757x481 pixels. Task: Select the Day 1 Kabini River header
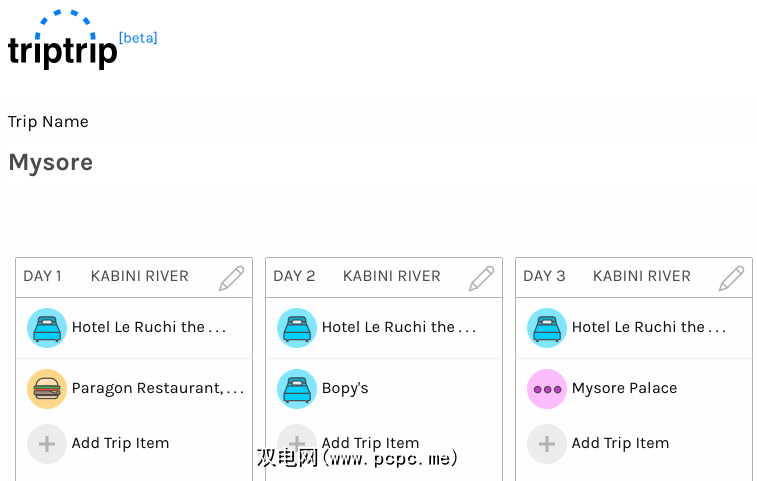(x=139, y=277)
